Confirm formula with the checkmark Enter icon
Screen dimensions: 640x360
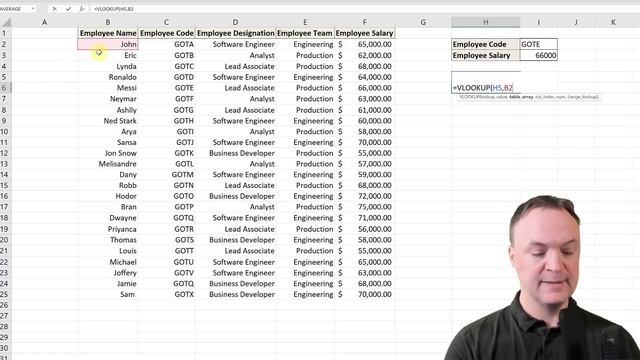pyautogui.click(x=68, y=9)
